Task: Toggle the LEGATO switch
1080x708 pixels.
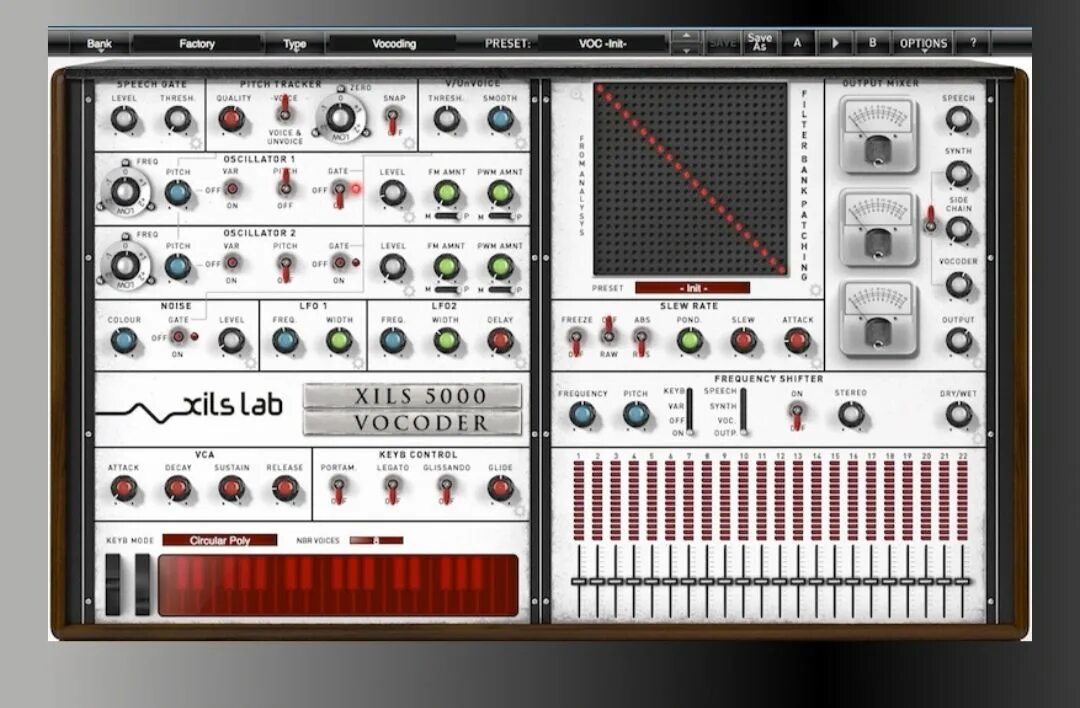Action: [392, 490]
